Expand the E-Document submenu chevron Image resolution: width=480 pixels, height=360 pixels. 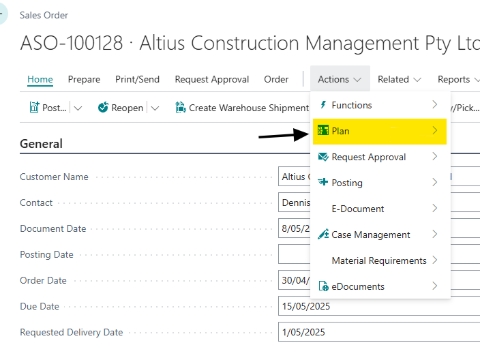coord(434,208)
